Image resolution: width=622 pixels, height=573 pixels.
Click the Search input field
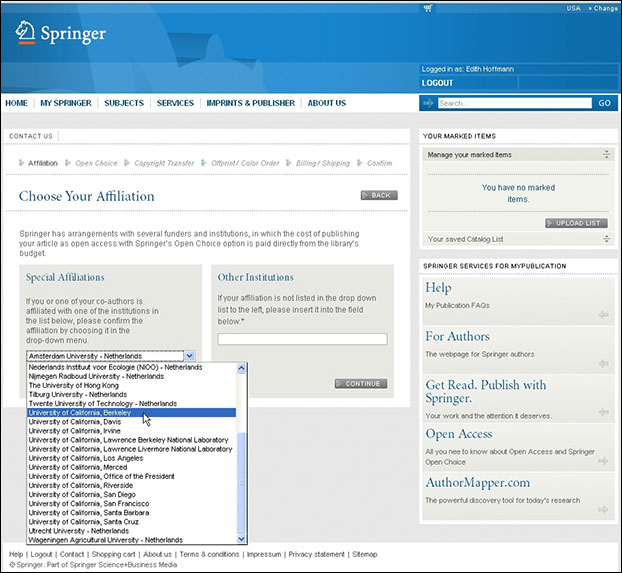(515, 103)
